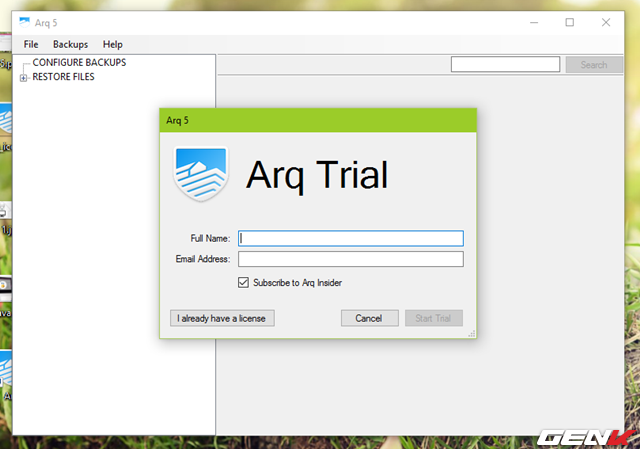The image size is (640, 449).
Task: Open the Backups menu
Action: coord(70,44)
